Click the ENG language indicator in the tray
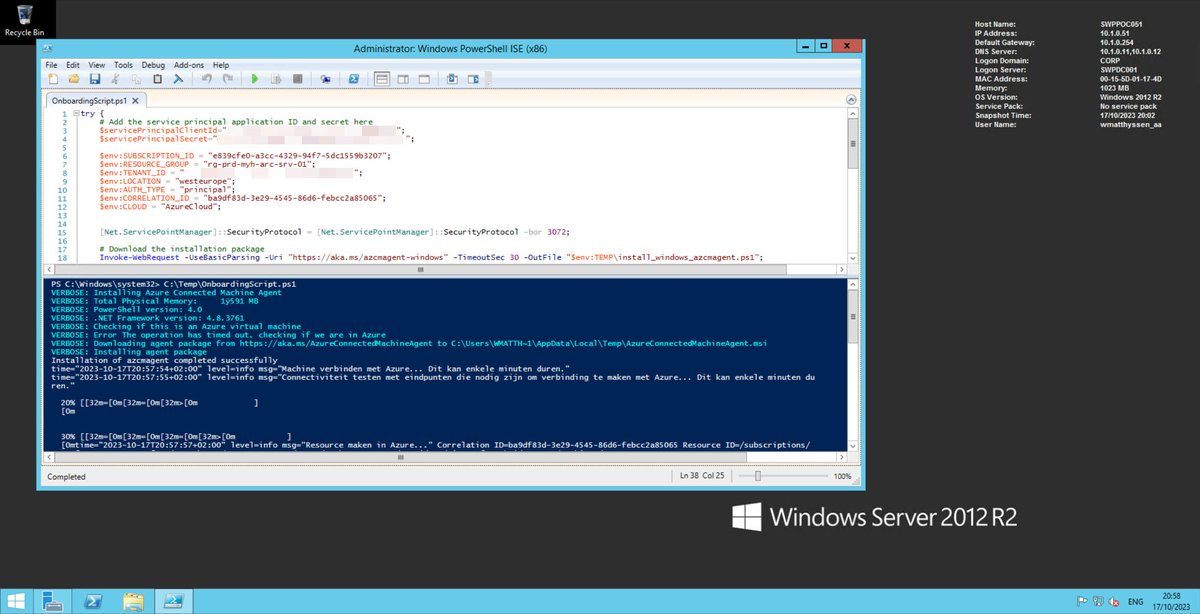 (x=1136, y=601)
